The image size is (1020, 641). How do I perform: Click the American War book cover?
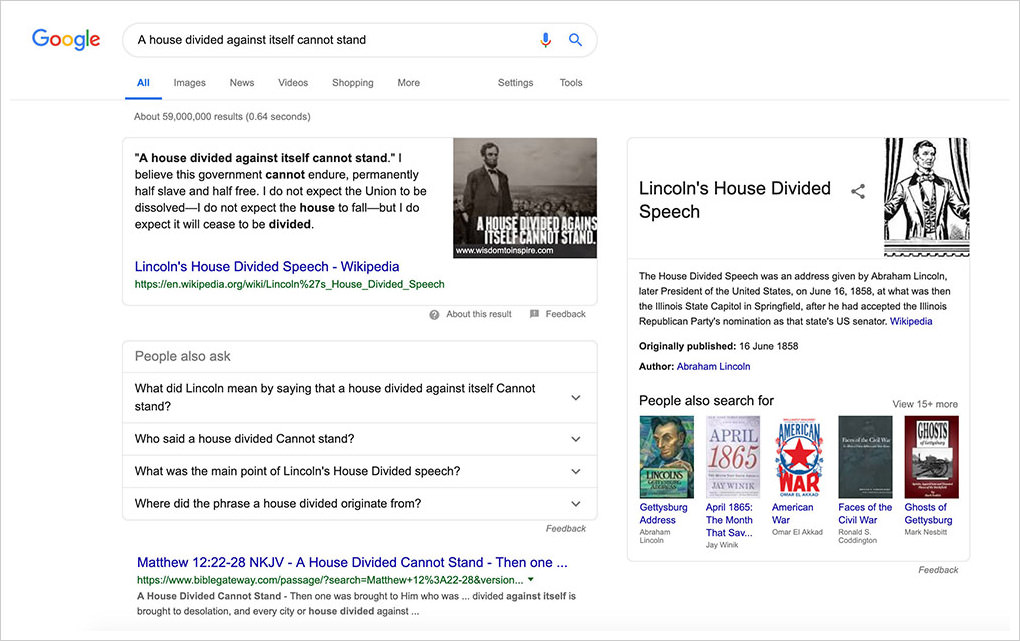[x=799, y=457]
